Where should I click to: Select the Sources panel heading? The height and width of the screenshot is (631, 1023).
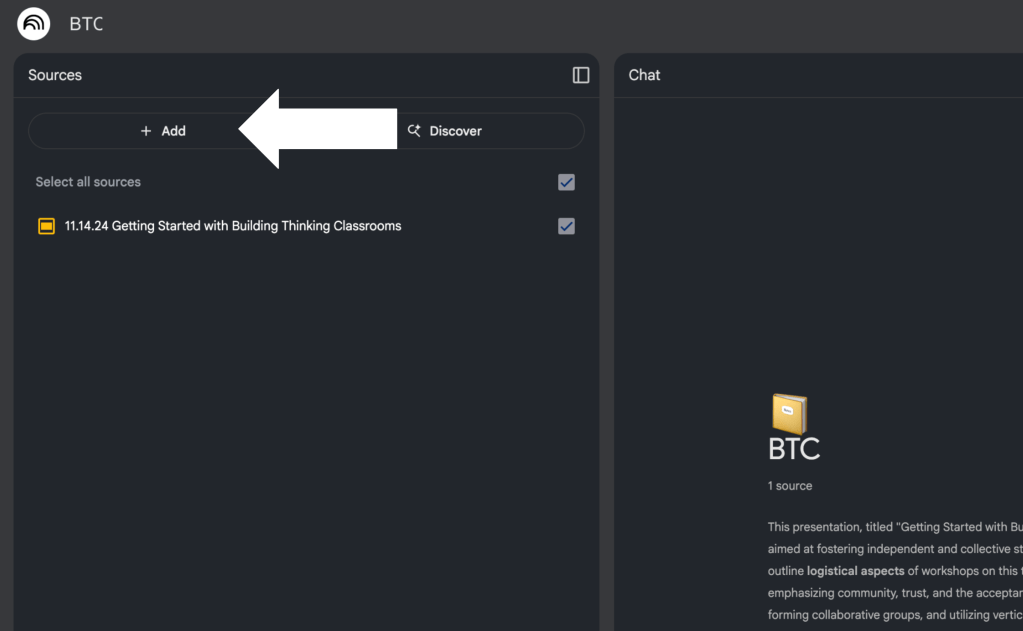pos(55,75)
